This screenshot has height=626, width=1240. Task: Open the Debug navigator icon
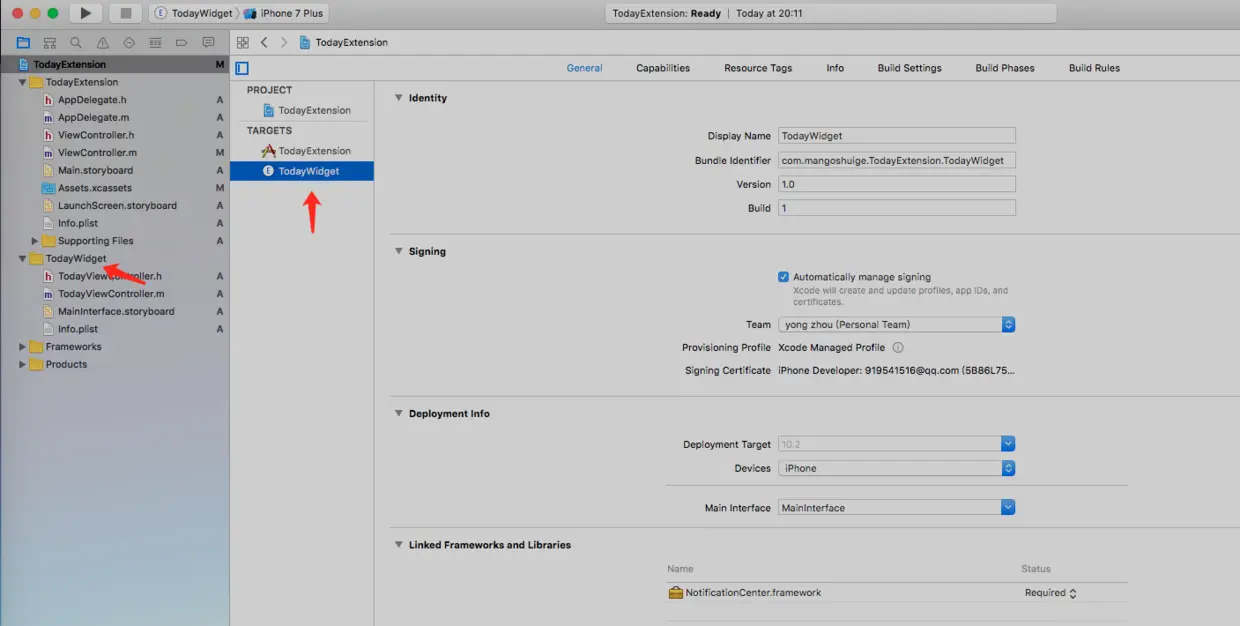click(155, 43)
